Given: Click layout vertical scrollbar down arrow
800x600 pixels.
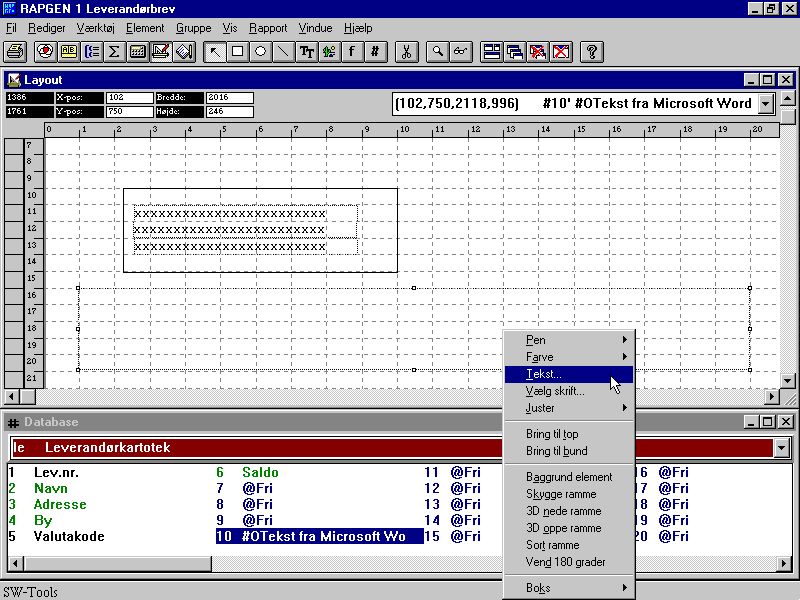Looking at the screenshot, I should 788,380.
